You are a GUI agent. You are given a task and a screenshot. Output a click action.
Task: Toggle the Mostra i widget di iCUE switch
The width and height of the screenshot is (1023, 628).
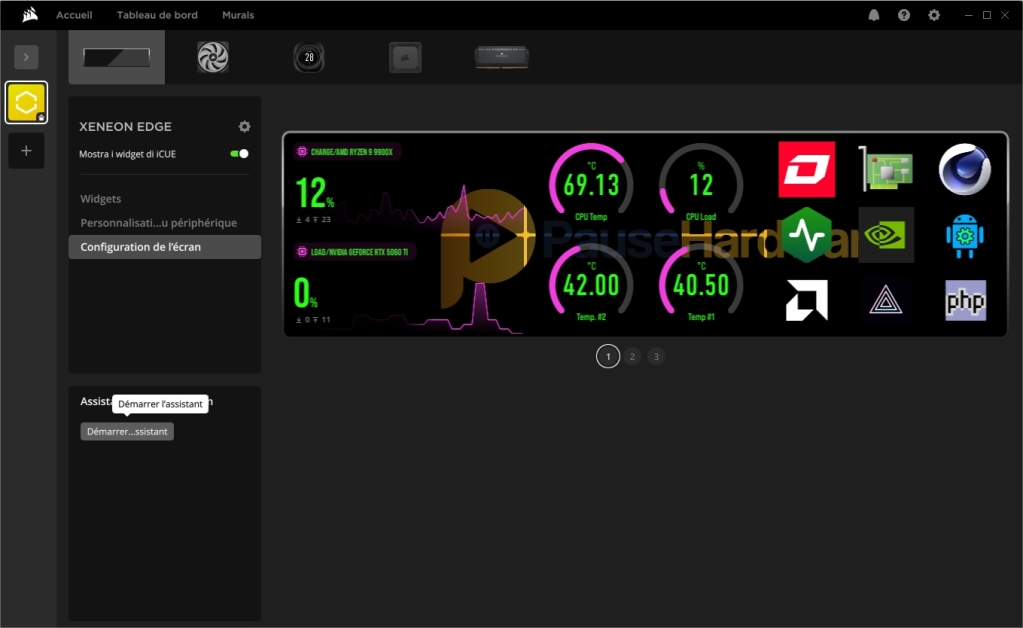click(x=239, y=154)
